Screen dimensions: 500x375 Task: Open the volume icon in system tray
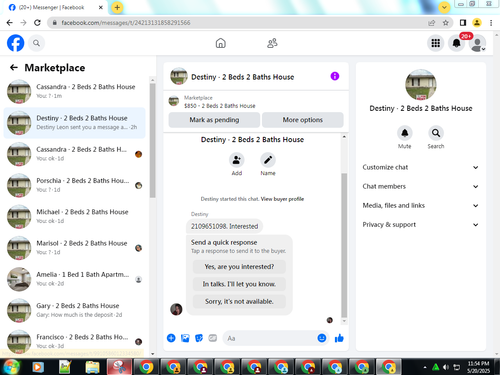[x=446, y=367]
